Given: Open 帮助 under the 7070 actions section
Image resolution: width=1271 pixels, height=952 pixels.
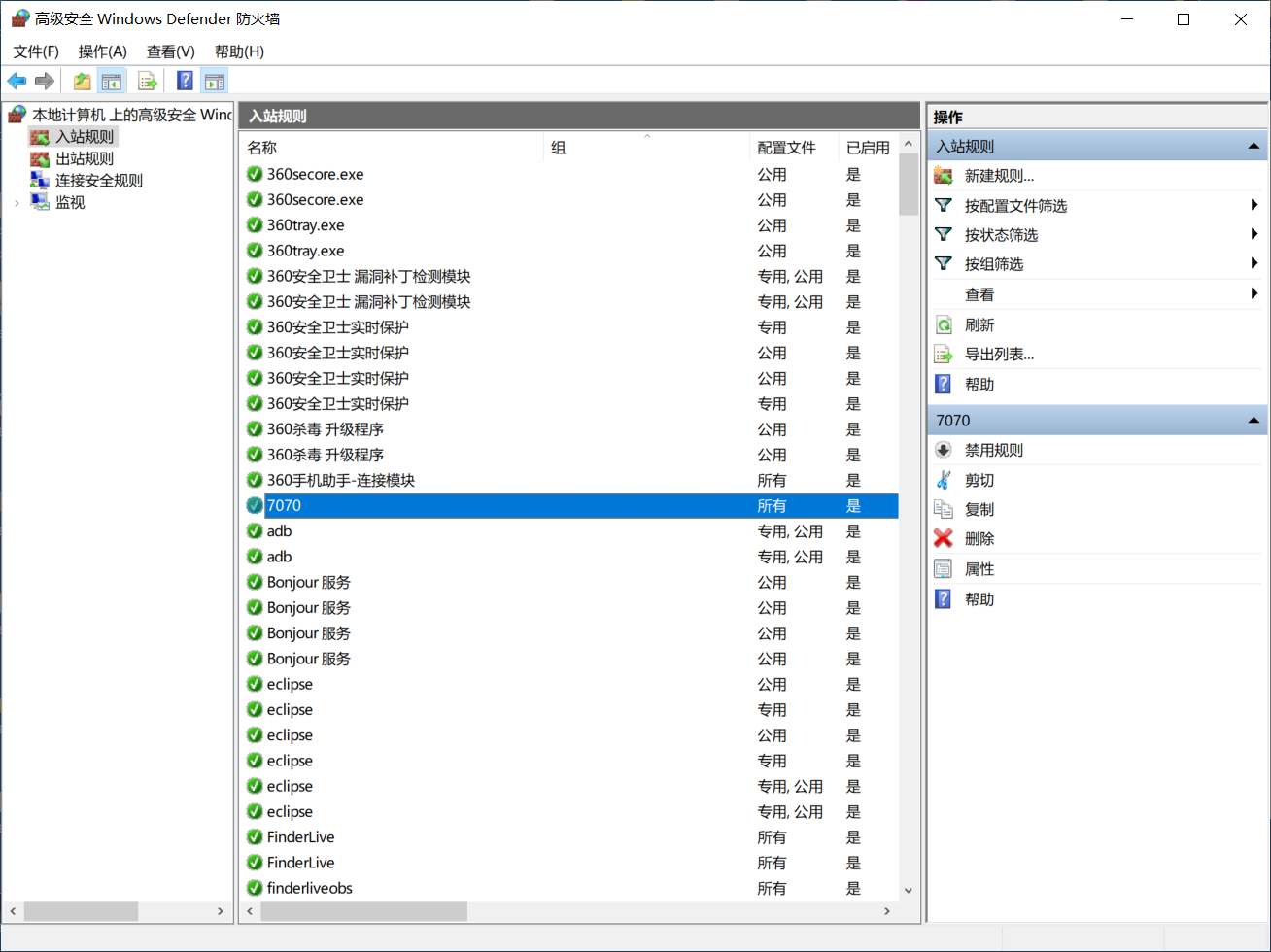Looking at the screenshot, I should click(979, 599).
